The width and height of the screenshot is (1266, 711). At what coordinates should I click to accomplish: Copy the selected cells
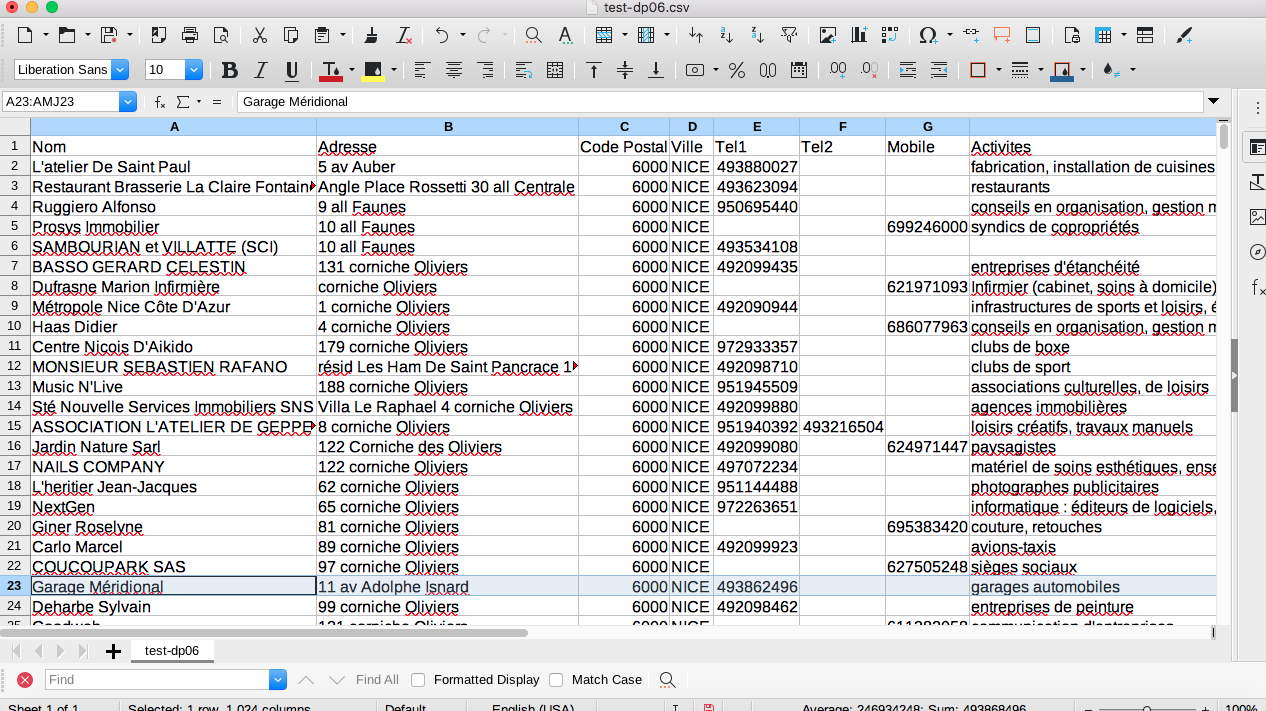[291, 36]
